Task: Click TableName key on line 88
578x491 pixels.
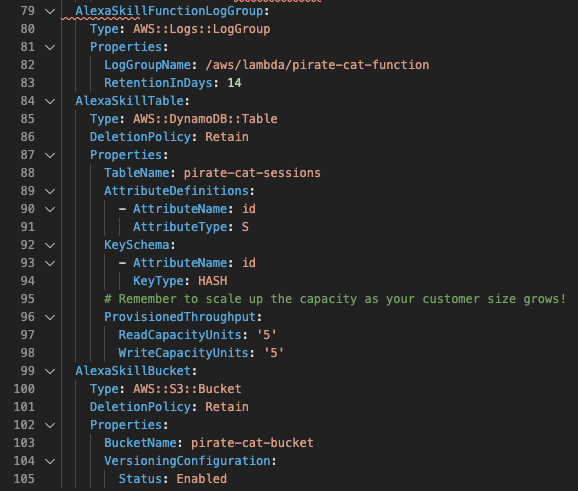Action: (137, 173)
